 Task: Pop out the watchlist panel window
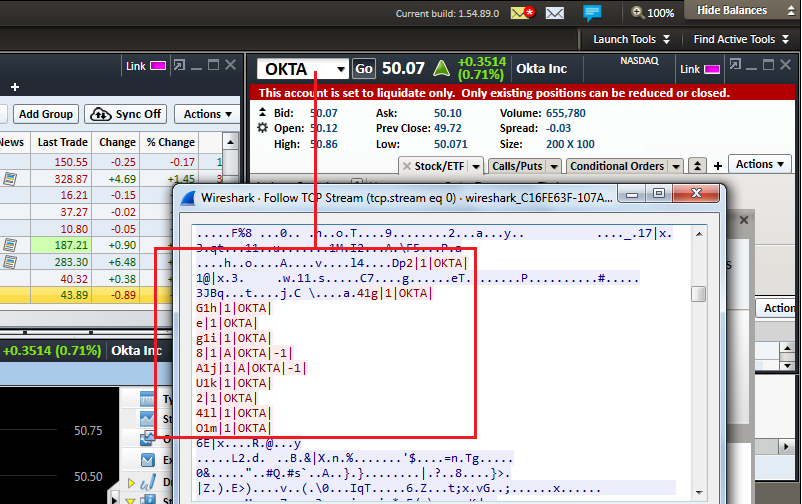point(179,65)
